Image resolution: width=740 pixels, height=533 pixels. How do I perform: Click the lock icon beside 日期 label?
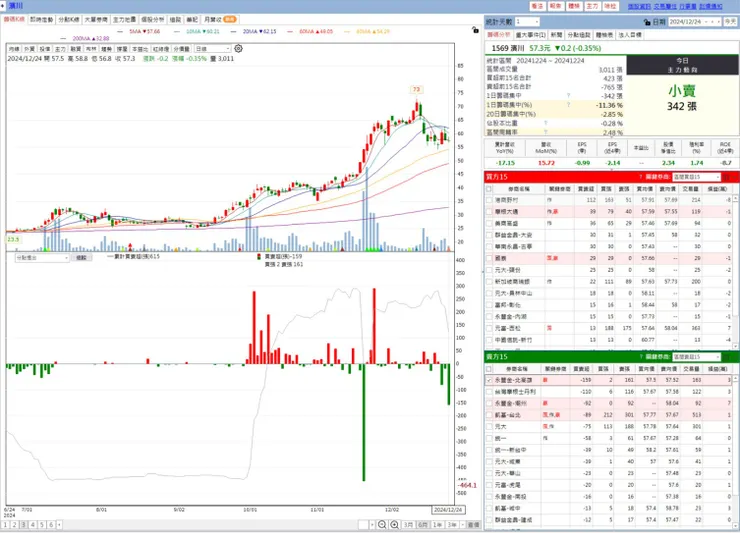tap(647, 22)
